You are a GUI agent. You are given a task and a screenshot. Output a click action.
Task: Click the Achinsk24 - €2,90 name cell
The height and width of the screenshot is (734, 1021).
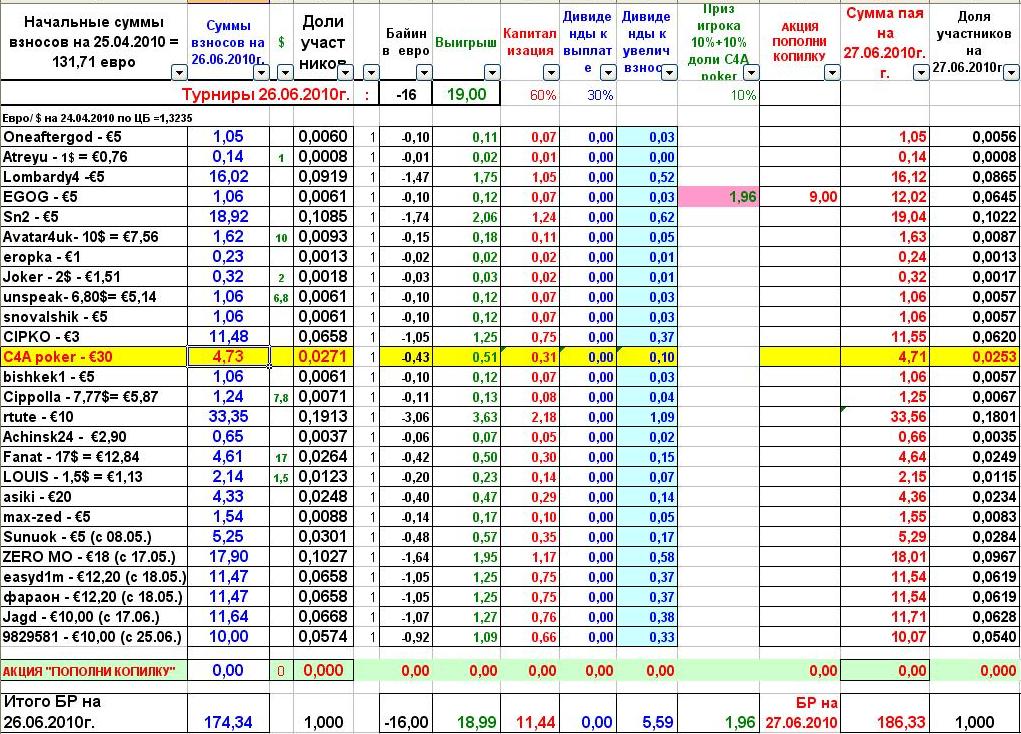point(94,437)
